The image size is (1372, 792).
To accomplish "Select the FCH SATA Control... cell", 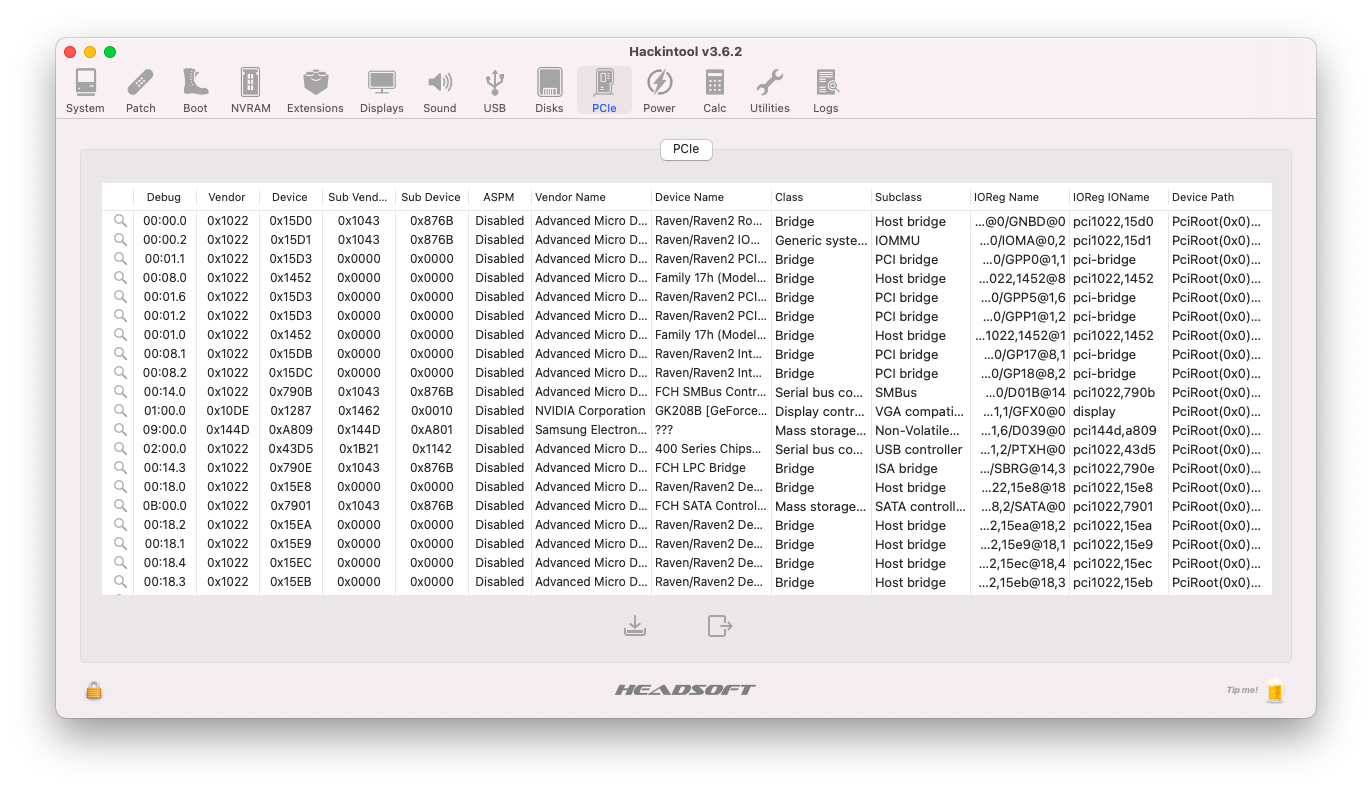I will 711,506.
